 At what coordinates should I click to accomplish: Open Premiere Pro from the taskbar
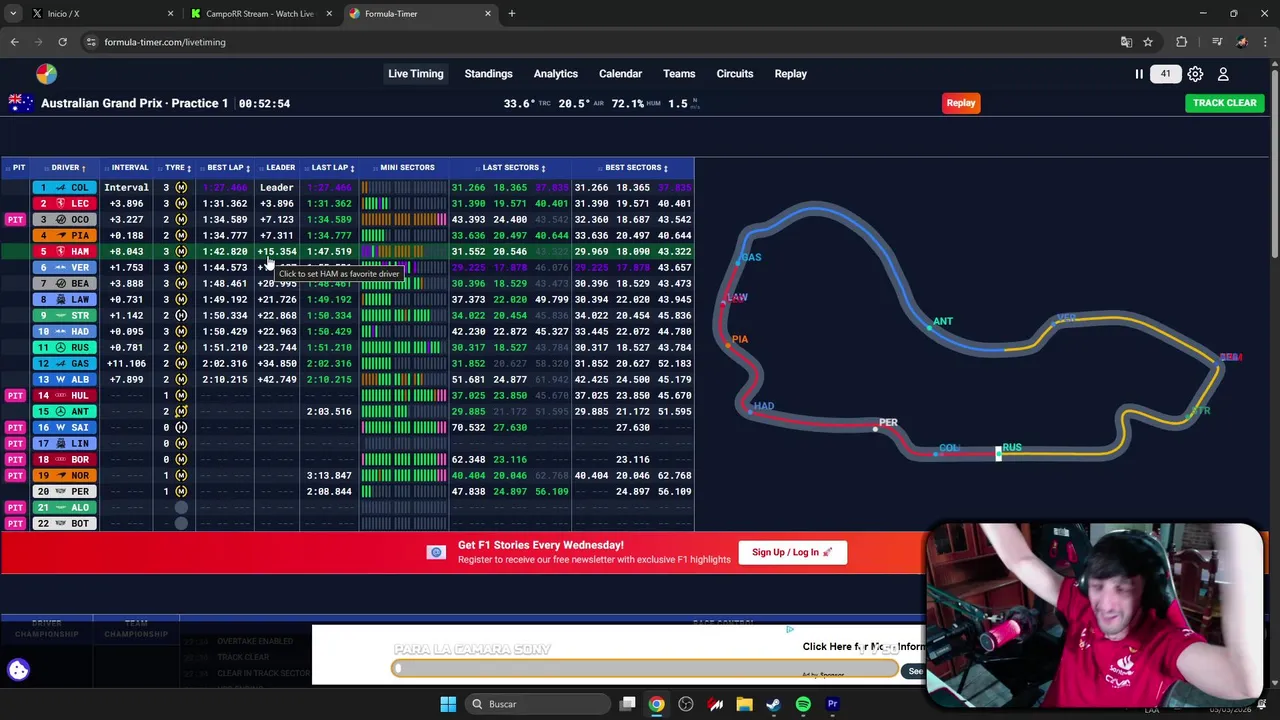tap(832, 704)
